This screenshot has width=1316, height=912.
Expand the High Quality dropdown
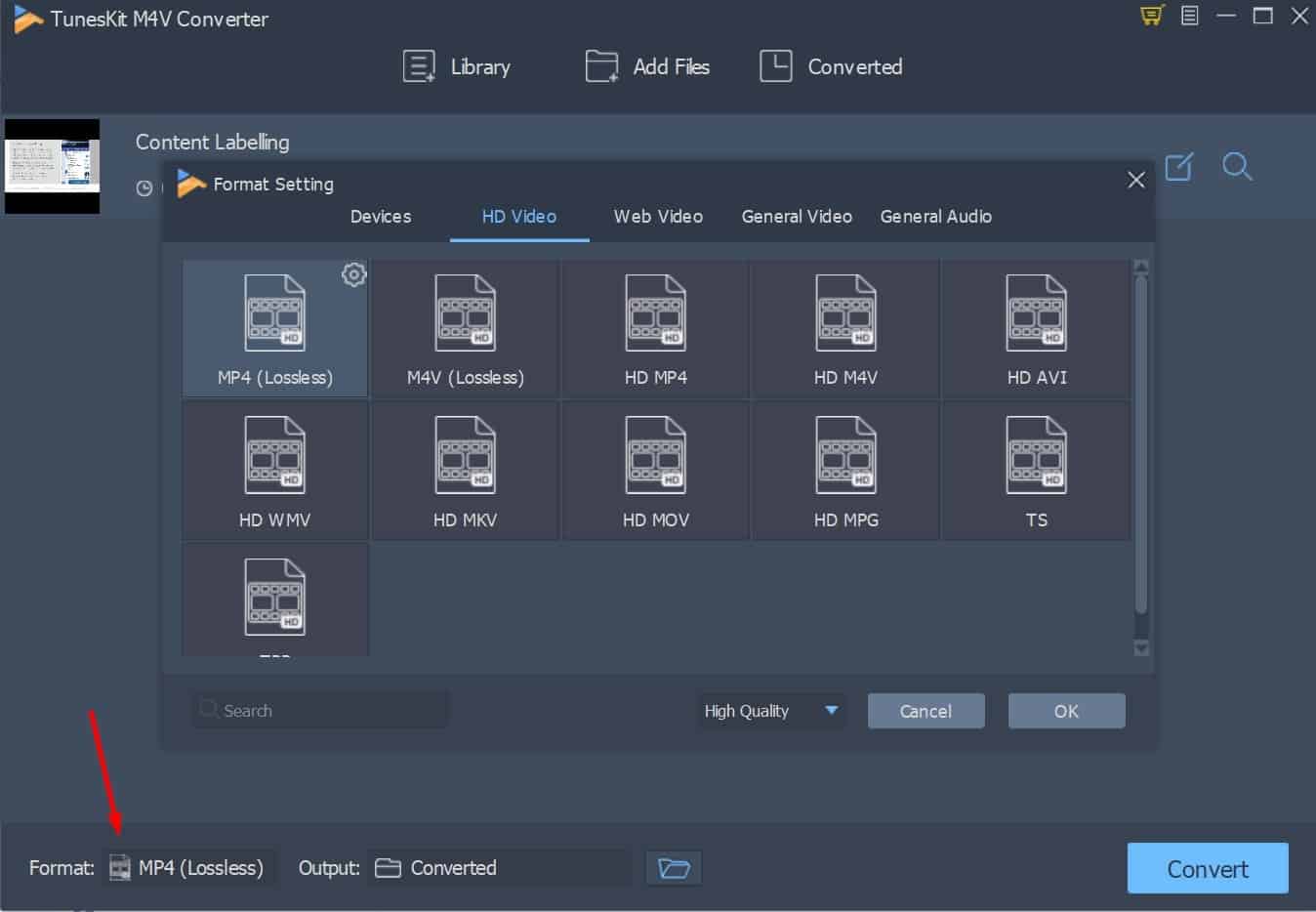tap(770, 711)
